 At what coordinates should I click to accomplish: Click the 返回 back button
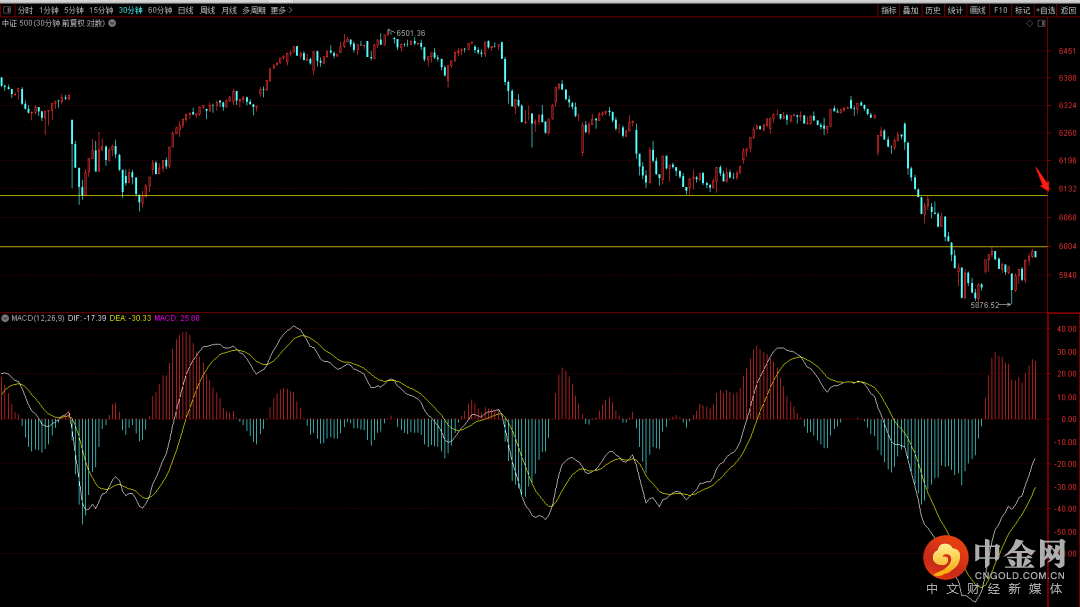coord(1068,10)
